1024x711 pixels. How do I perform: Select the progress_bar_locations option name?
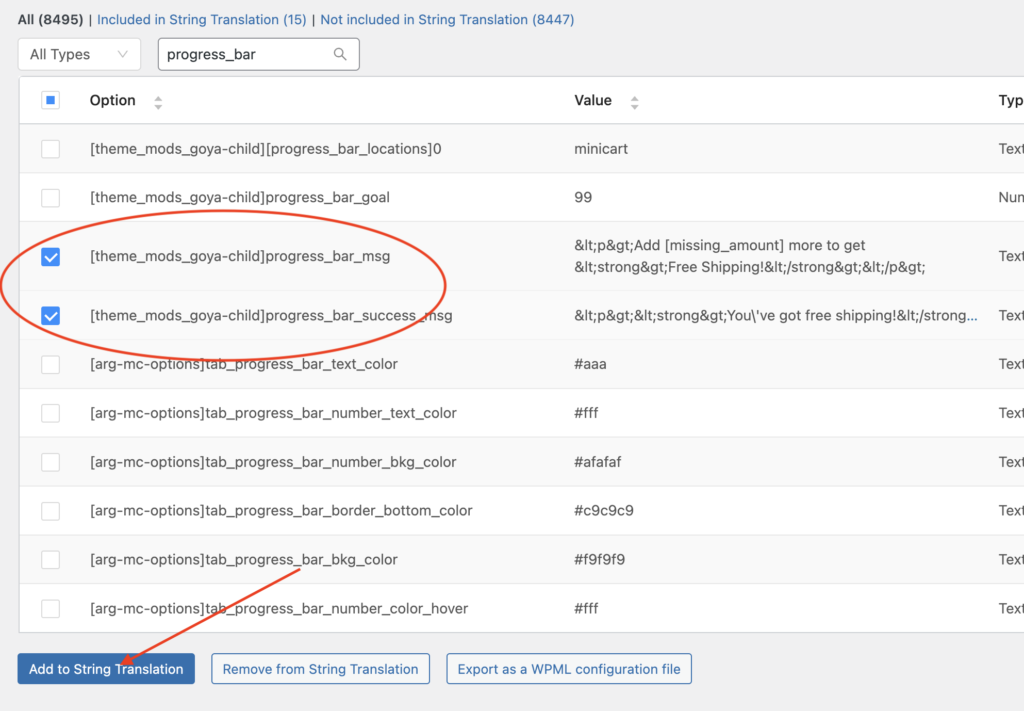[x=266, y=149]
